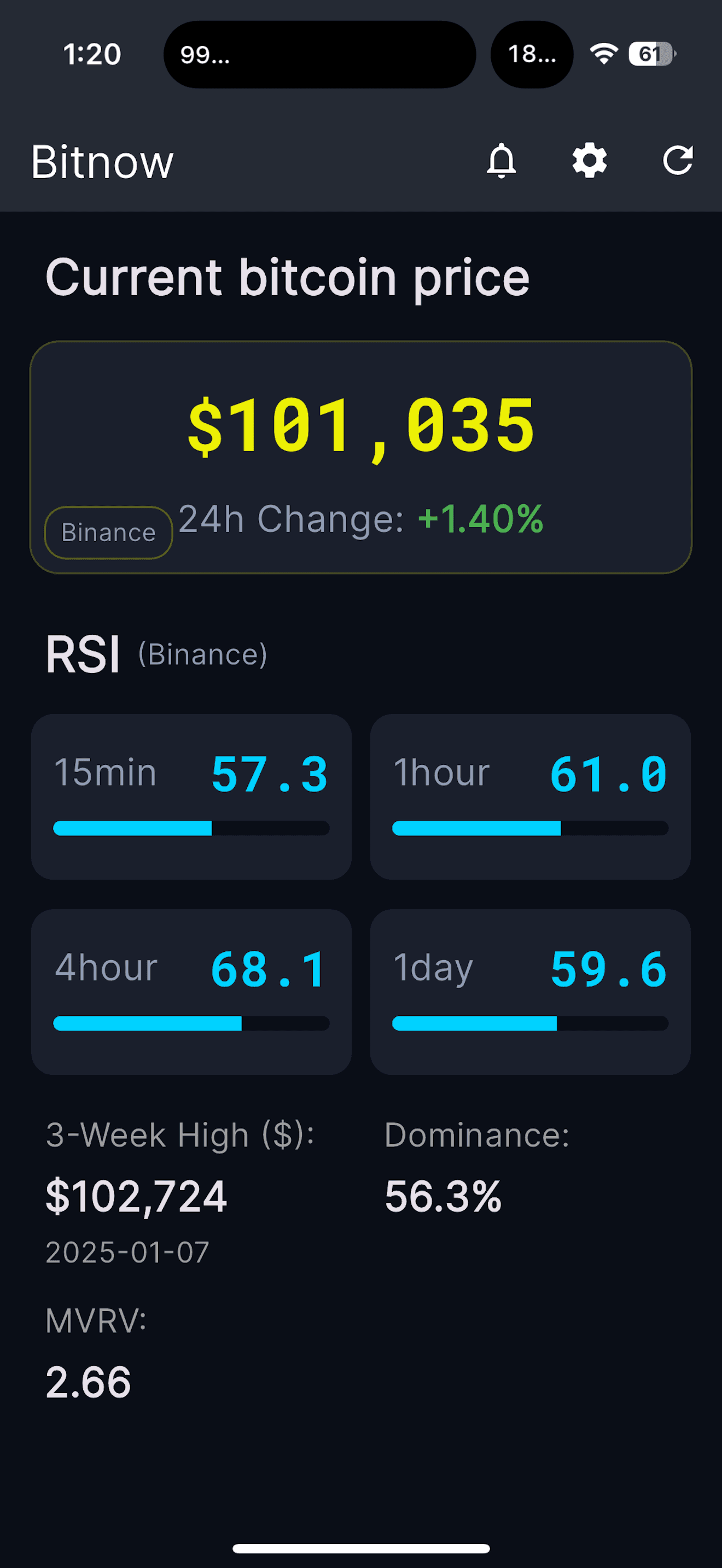Tap the Bitnow app title

coord(102,162)
